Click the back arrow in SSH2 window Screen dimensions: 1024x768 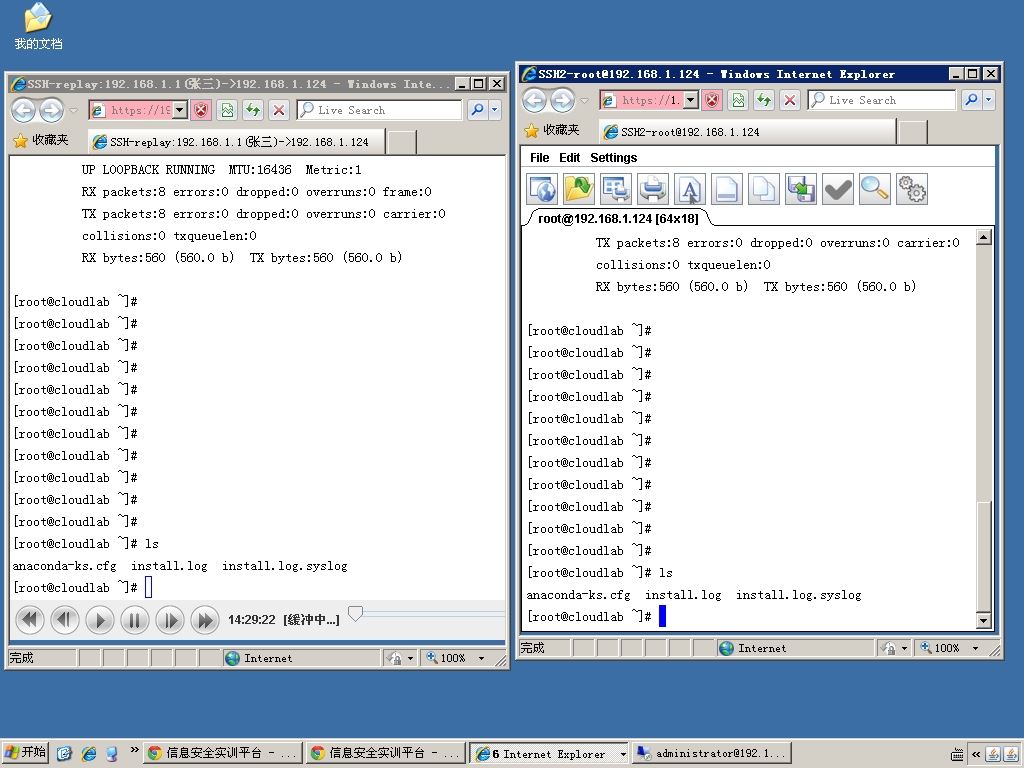point(535,101)
